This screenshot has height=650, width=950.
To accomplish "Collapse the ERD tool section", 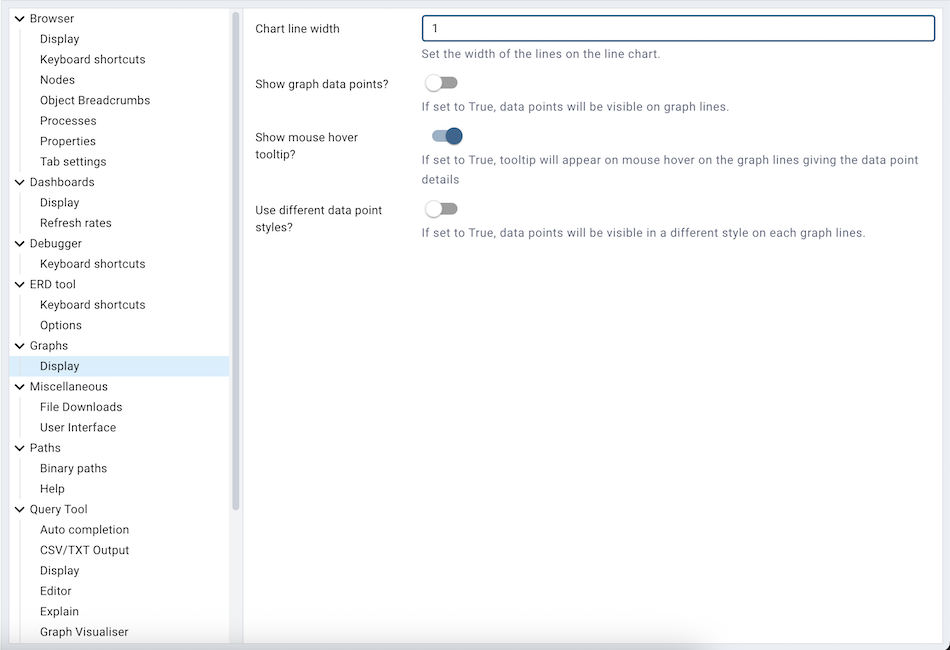I will point(18,284).
